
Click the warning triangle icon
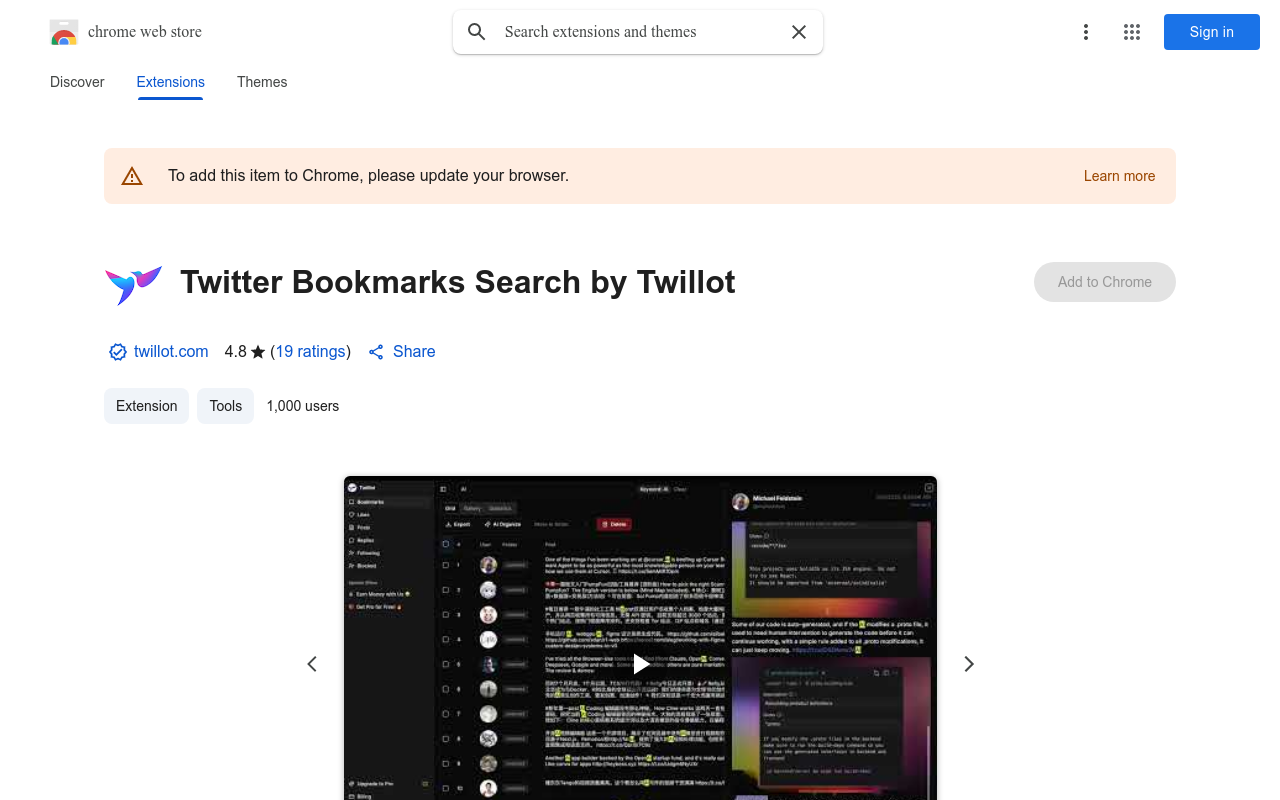point(132,176)
